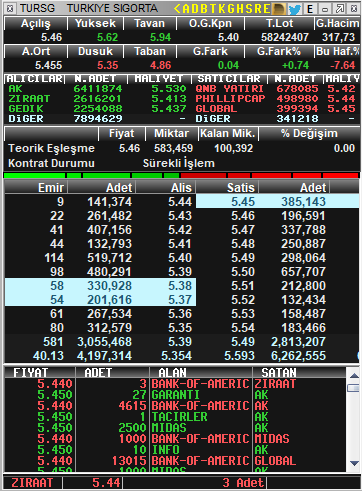Click the yellow letter S shortcut in the title bar

pos(249,9)
